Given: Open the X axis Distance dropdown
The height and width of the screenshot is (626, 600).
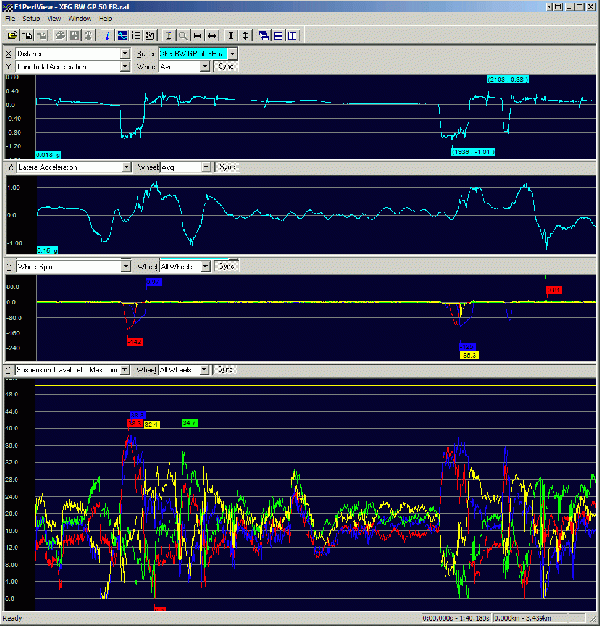Looking at the screenshot, I should tap(124, 53).
